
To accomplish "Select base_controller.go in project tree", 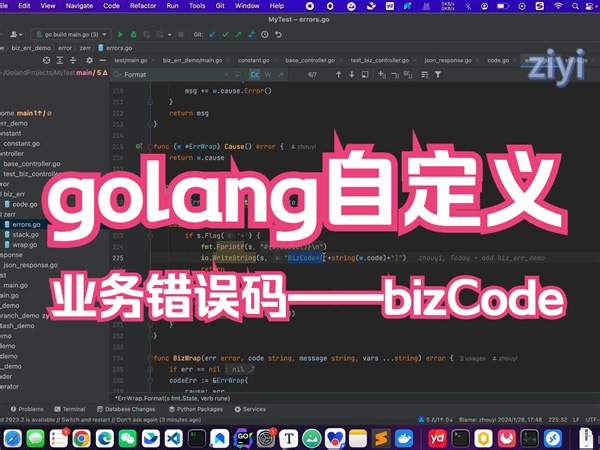I will [32, 164].
